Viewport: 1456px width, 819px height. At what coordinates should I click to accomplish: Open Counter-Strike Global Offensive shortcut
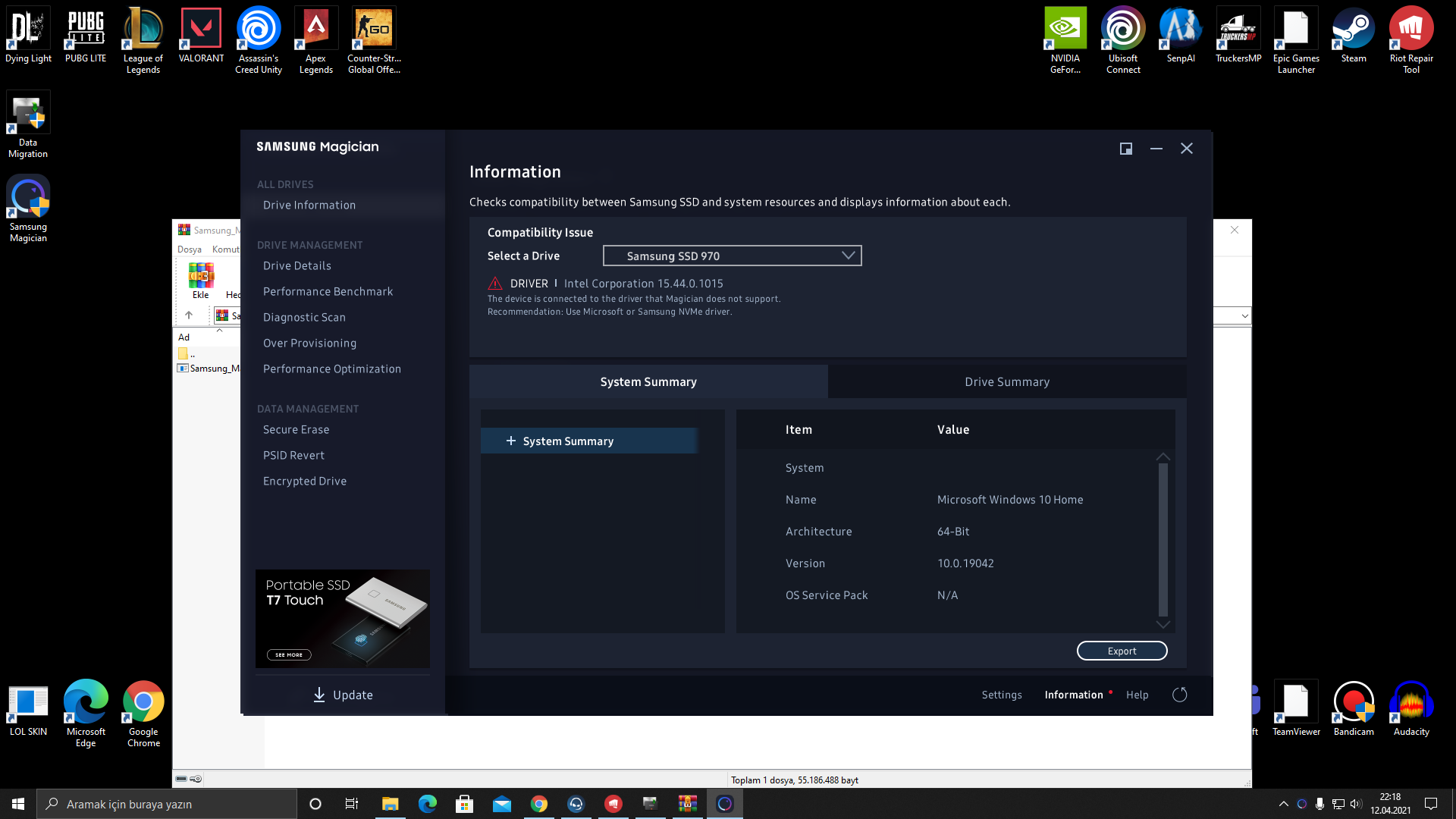[374, 41]
